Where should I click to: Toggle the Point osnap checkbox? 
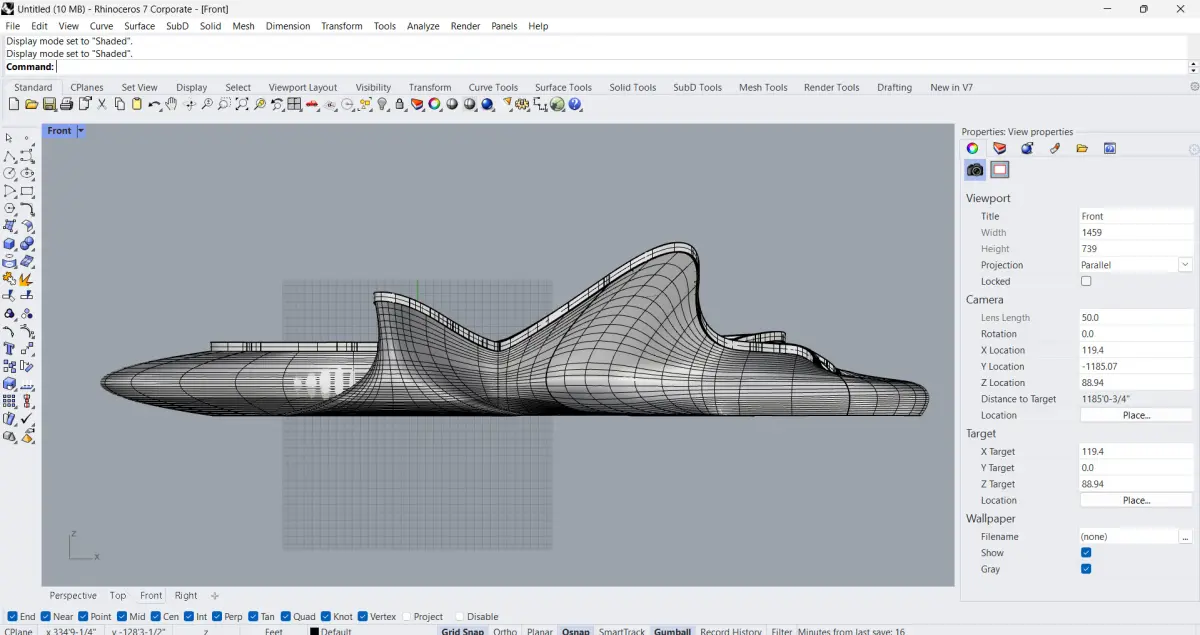[83, 617]
